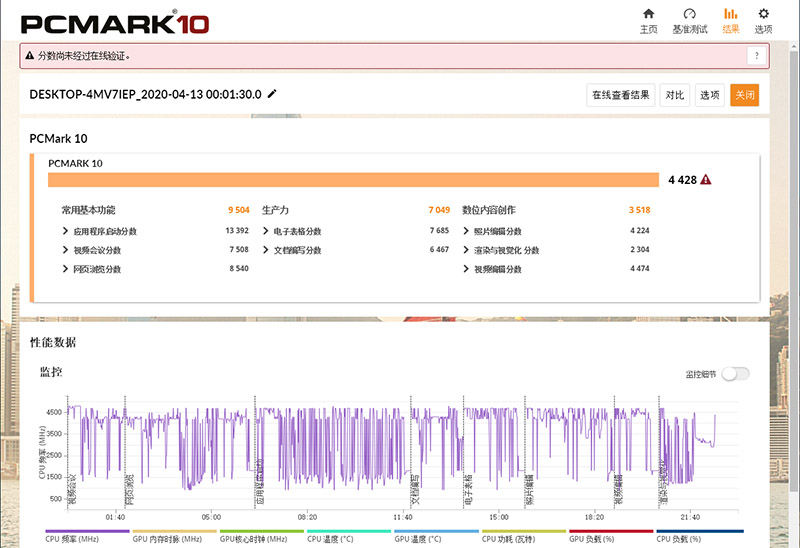Viewport: 800px width, 548px height.
Task: Click the 电子表格 marker line on chart
Action: [x=463, y=452]
